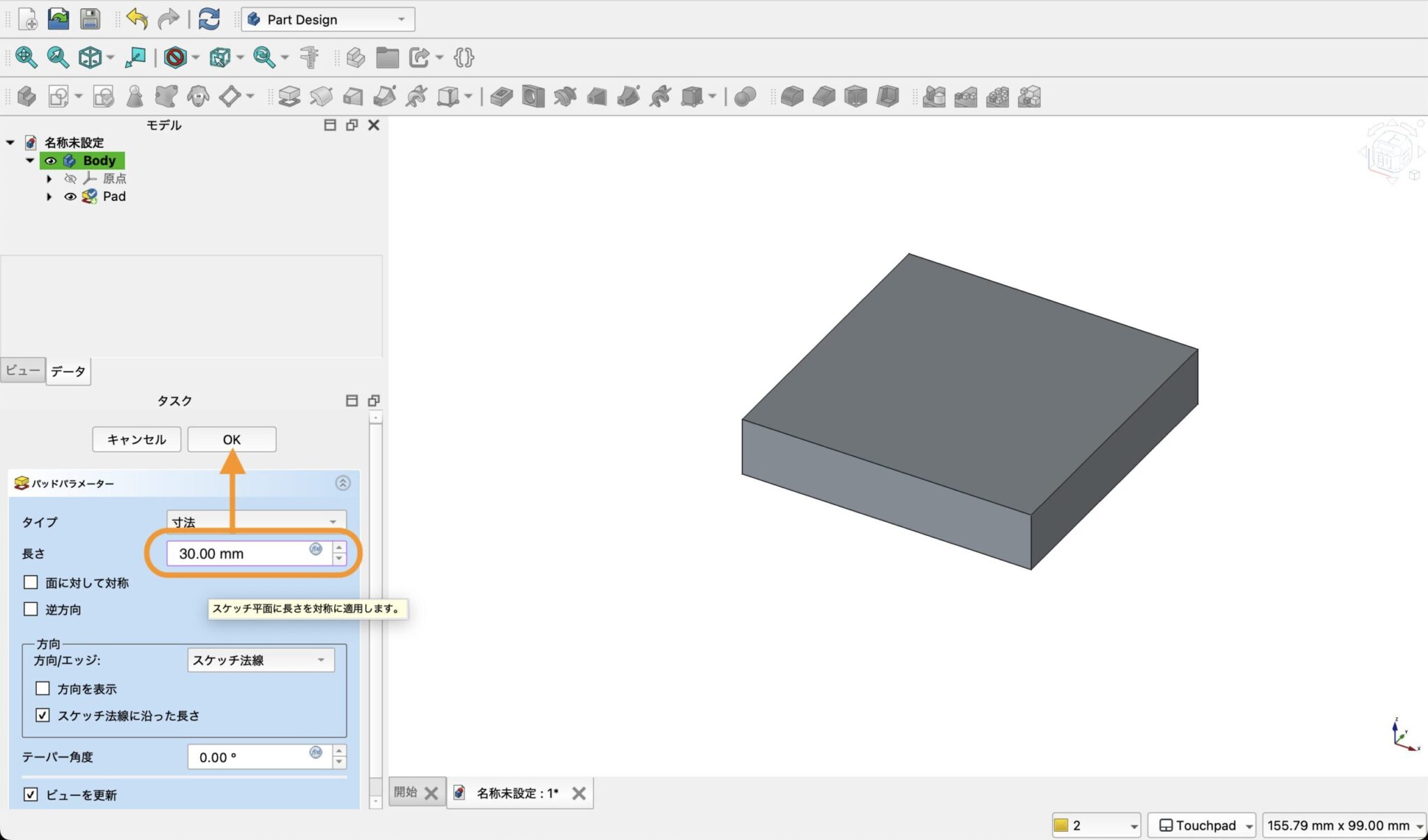Click the 長さ input field
The width and height of the screenshot is (1428, 840).
click(x=249, y=553)
